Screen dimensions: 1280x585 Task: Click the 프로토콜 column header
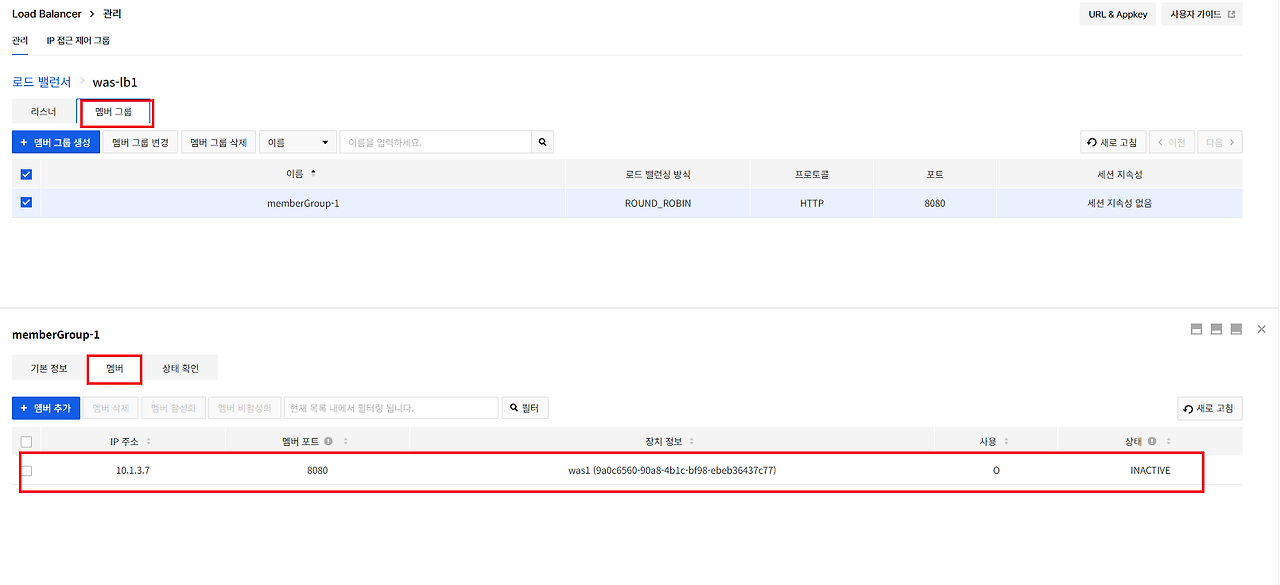click(x=811, y=174)
